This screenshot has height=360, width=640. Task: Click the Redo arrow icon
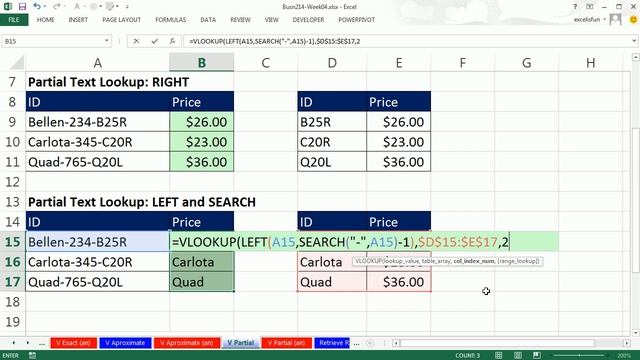tap(57, 7)
